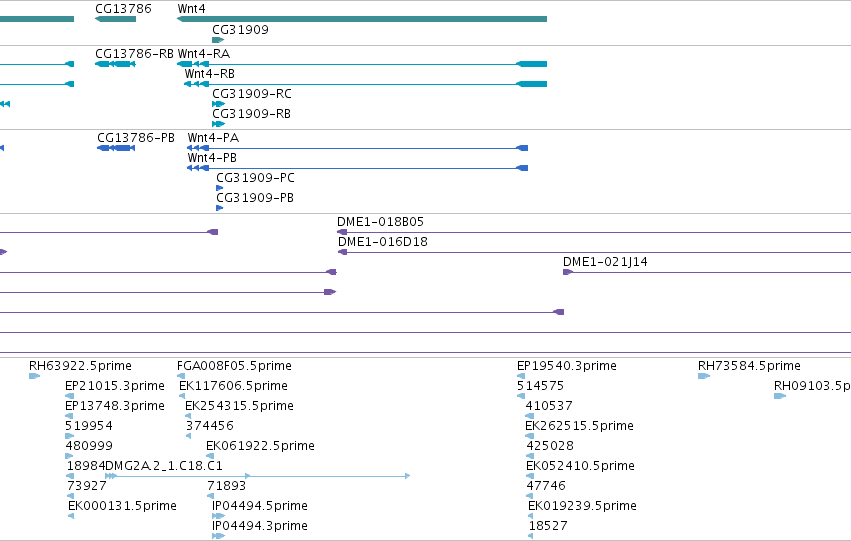Click the Wnt4-PB label

(212, 158)
